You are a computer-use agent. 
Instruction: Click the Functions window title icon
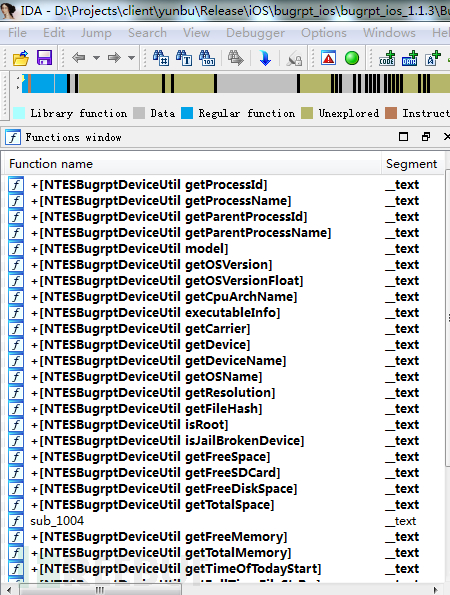pos(13,137)
